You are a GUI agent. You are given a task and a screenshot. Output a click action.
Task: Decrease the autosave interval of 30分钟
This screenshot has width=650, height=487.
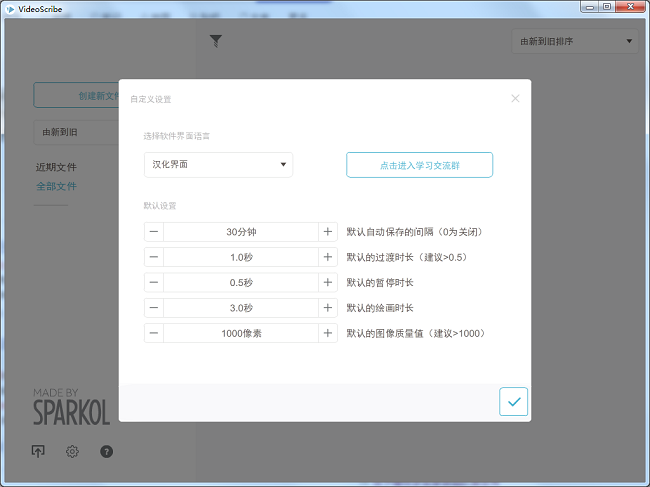point(154,232)
